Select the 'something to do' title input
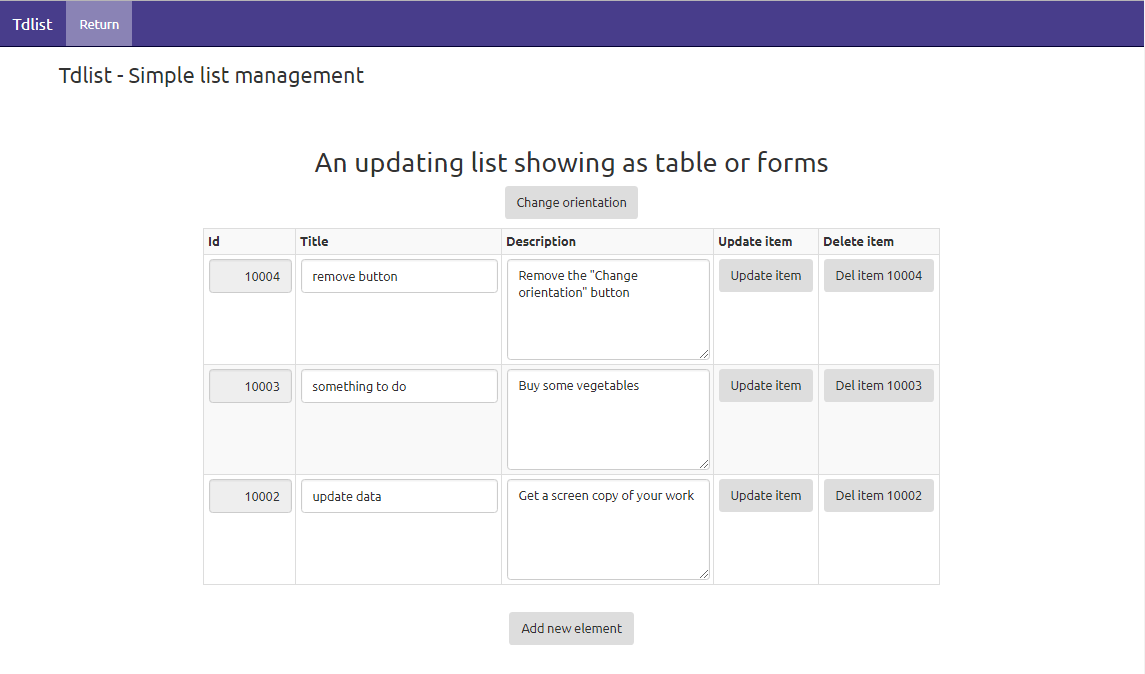Viewport: 1145px width, 674px height. (399, 387)
